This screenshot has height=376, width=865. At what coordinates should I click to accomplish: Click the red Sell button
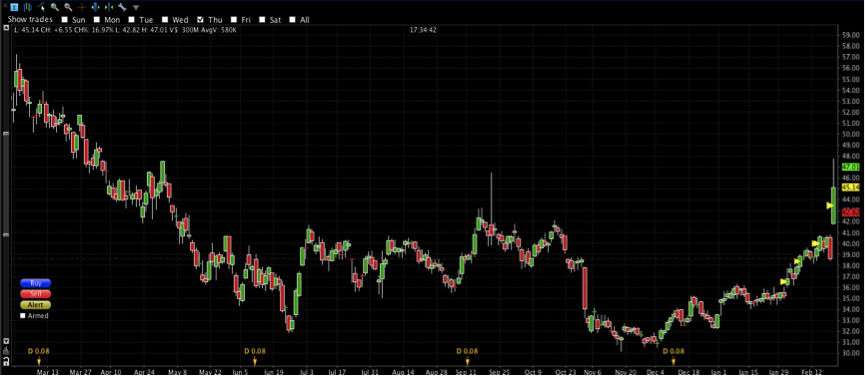point(35,294)
